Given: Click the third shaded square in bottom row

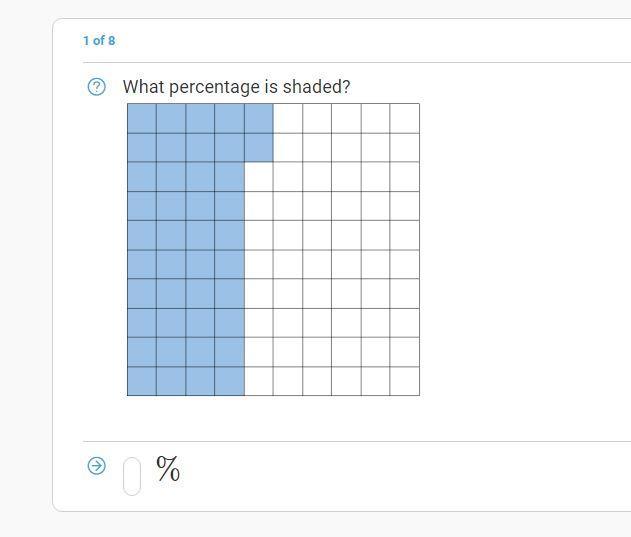Looking at the screenshot, I should pos(200,381).
